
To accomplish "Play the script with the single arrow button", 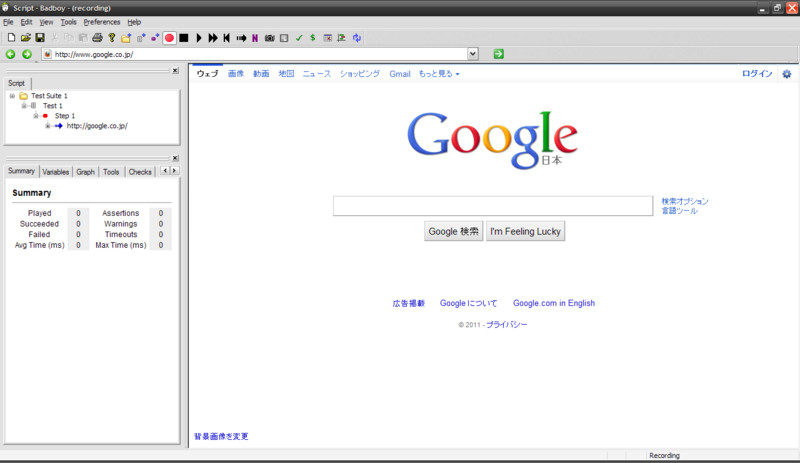I will tap(199, 38).
